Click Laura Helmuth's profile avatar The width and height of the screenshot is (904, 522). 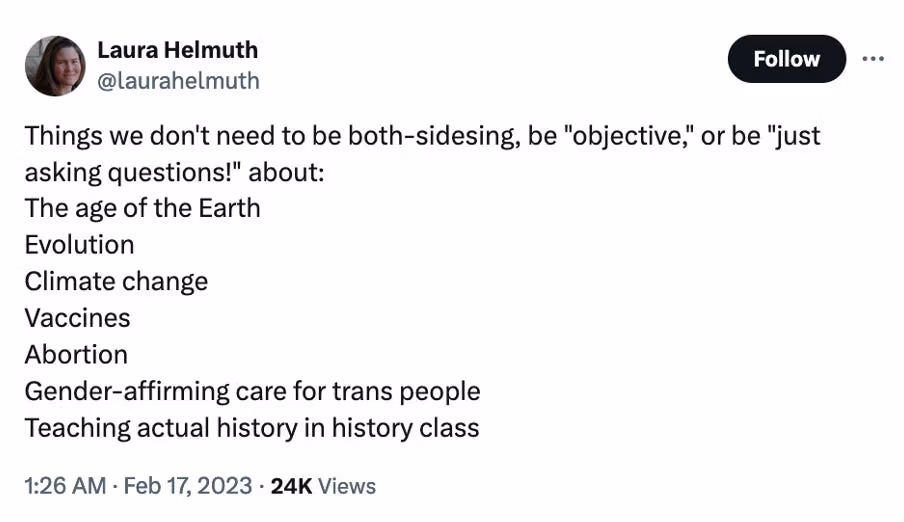(55, 66)
